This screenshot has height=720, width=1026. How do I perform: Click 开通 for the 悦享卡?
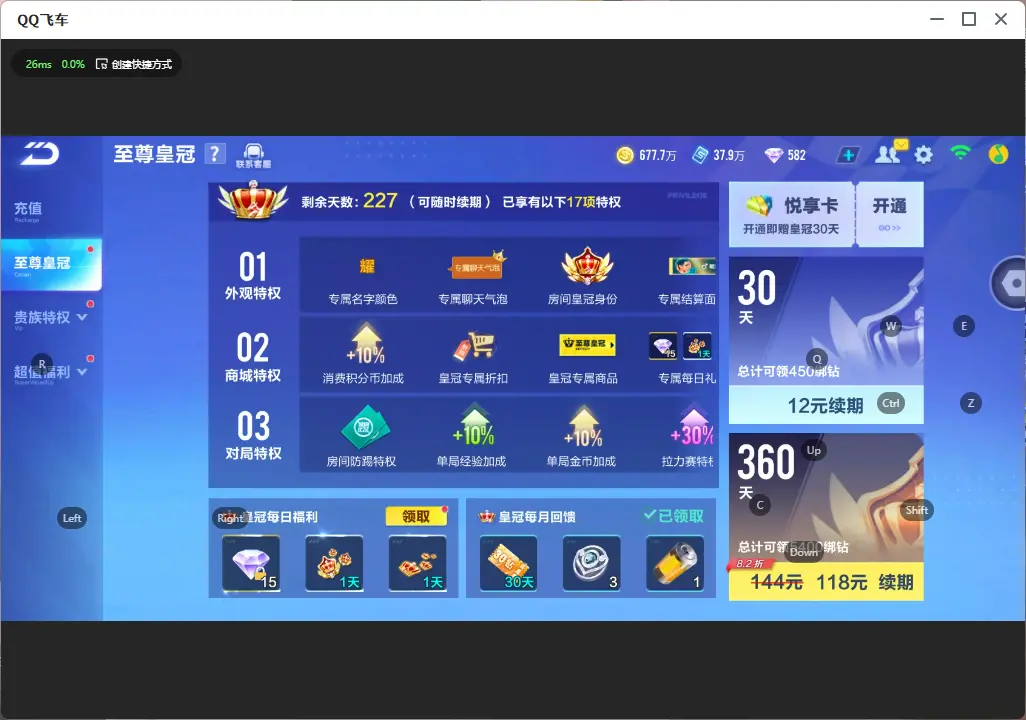(x=889, y=214)
